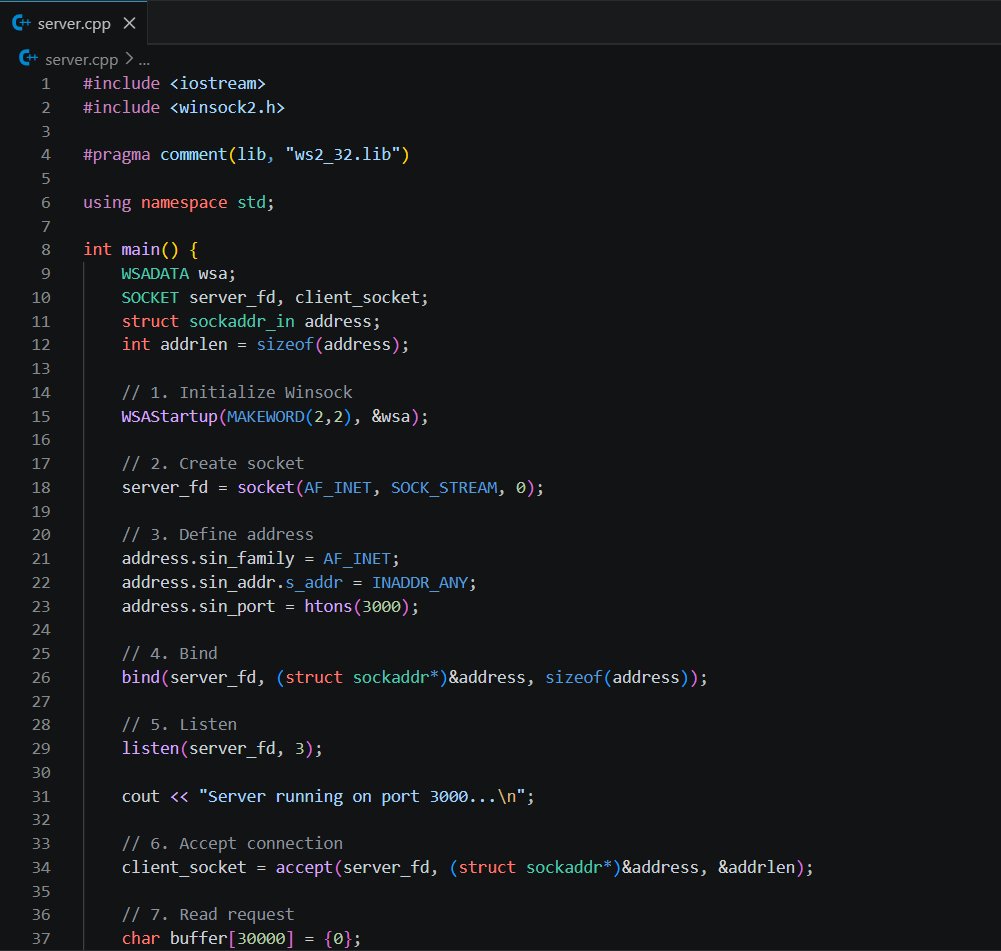Screen dimensions: 1001x951
Task: Close the server.cpp tab
Action: click(x=130, y=24)
